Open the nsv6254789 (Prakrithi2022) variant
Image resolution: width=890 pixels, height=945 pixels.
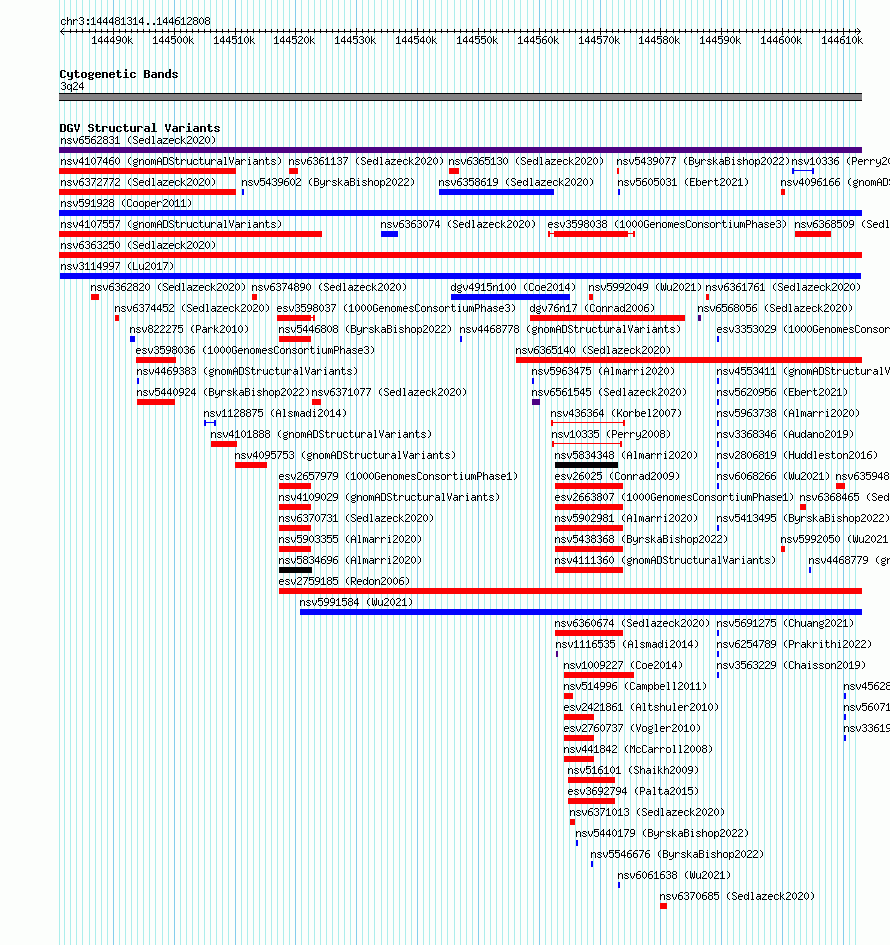(794, 645)
